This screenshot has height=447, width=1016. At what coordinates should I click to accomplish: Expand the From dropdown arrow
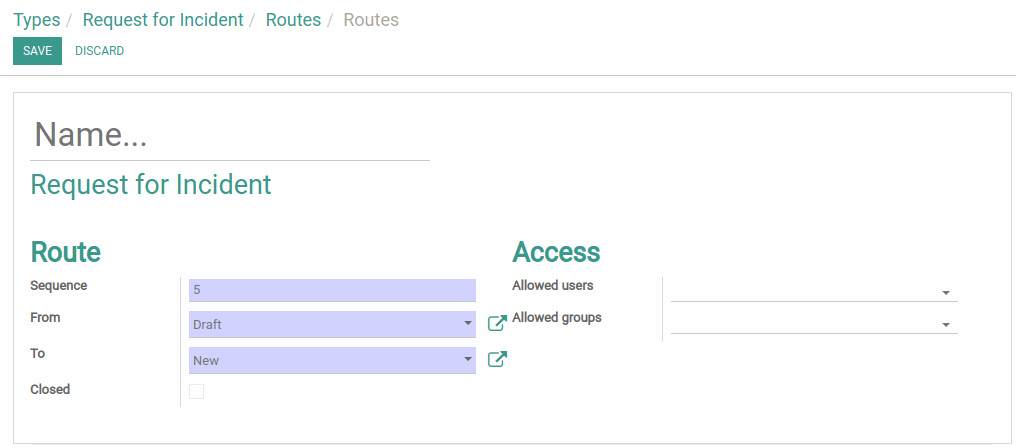[468, 324]
